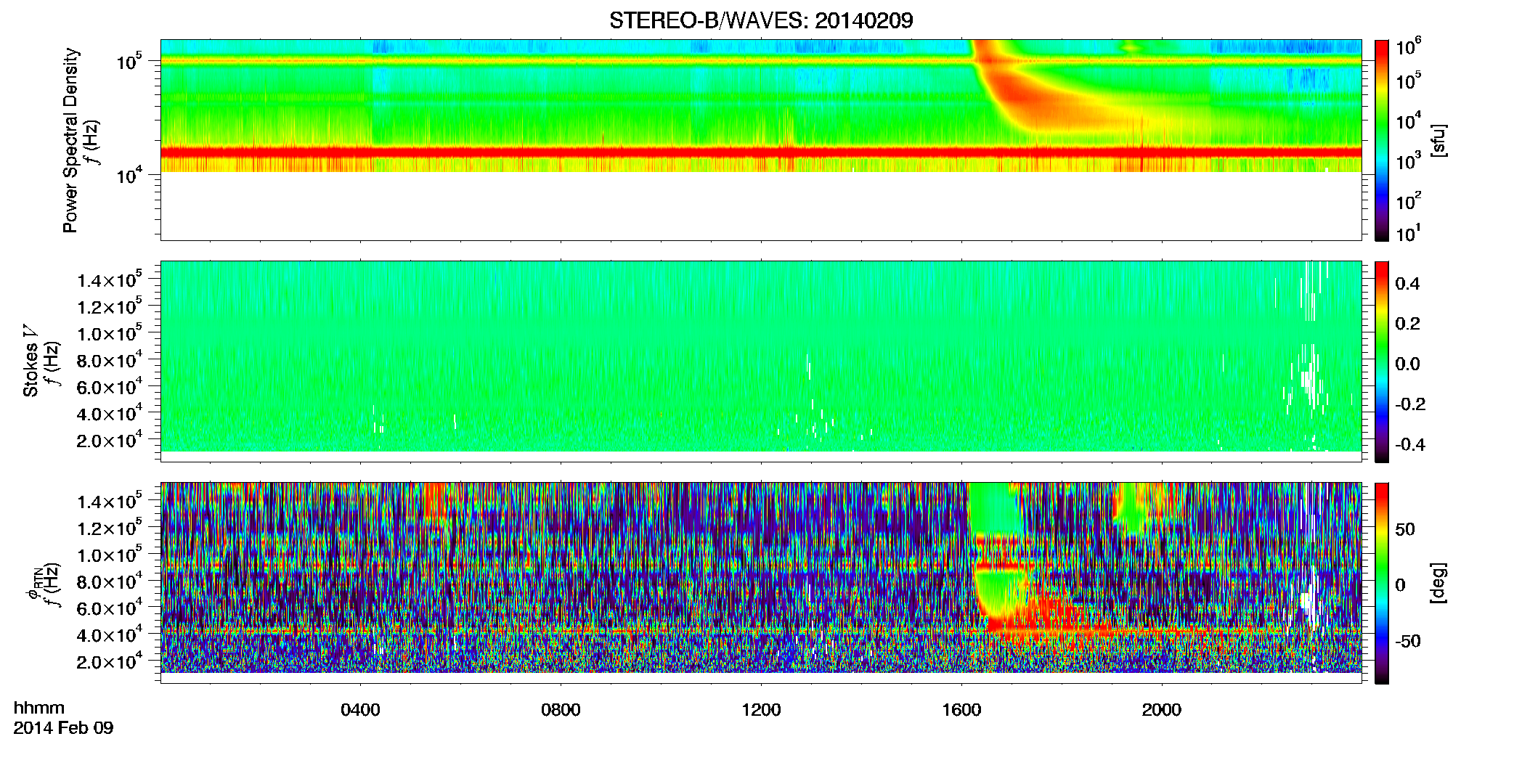
Task: Click the -0.4 label on Stokes colorbar
Action: [x=1410, y=444]
